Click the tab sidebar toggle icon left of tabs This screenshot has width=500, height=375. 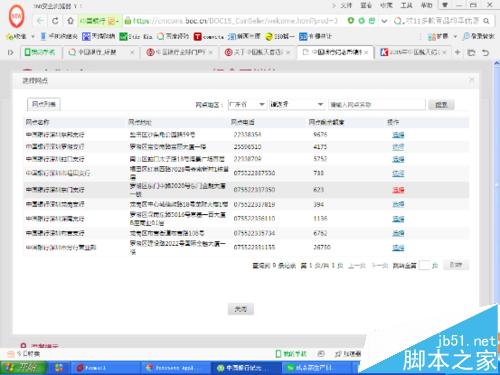point(11,52)
